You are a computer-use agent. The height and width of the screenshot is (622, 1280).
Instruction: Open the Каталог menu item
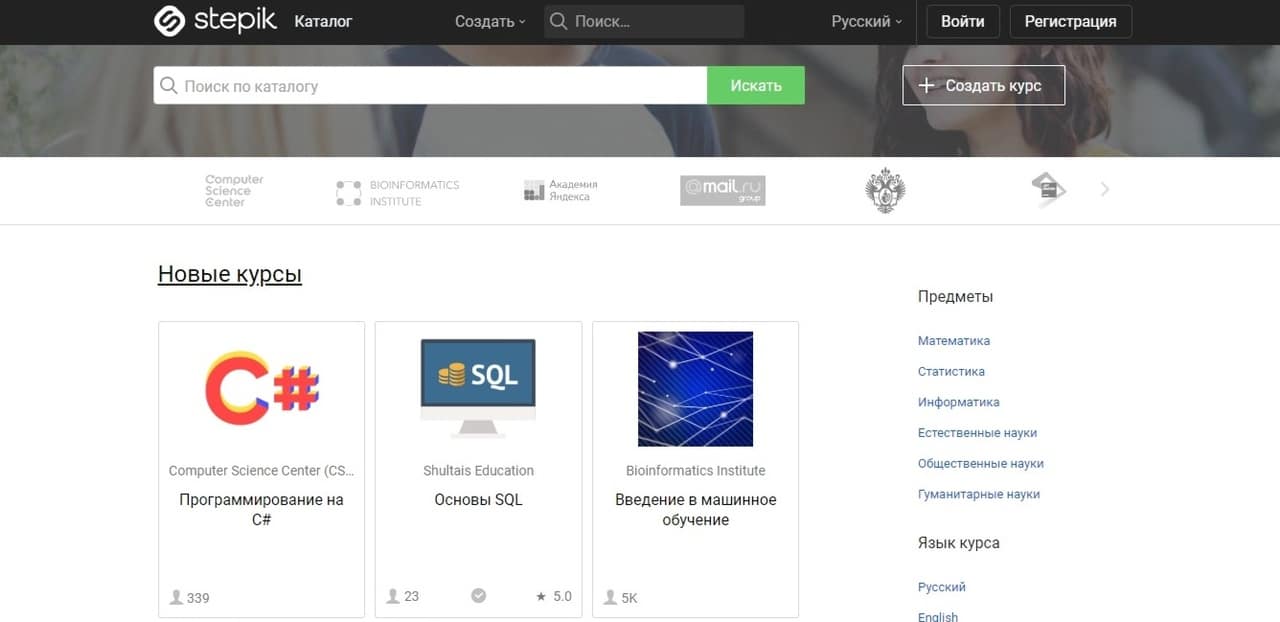click(x=323, y=21)
